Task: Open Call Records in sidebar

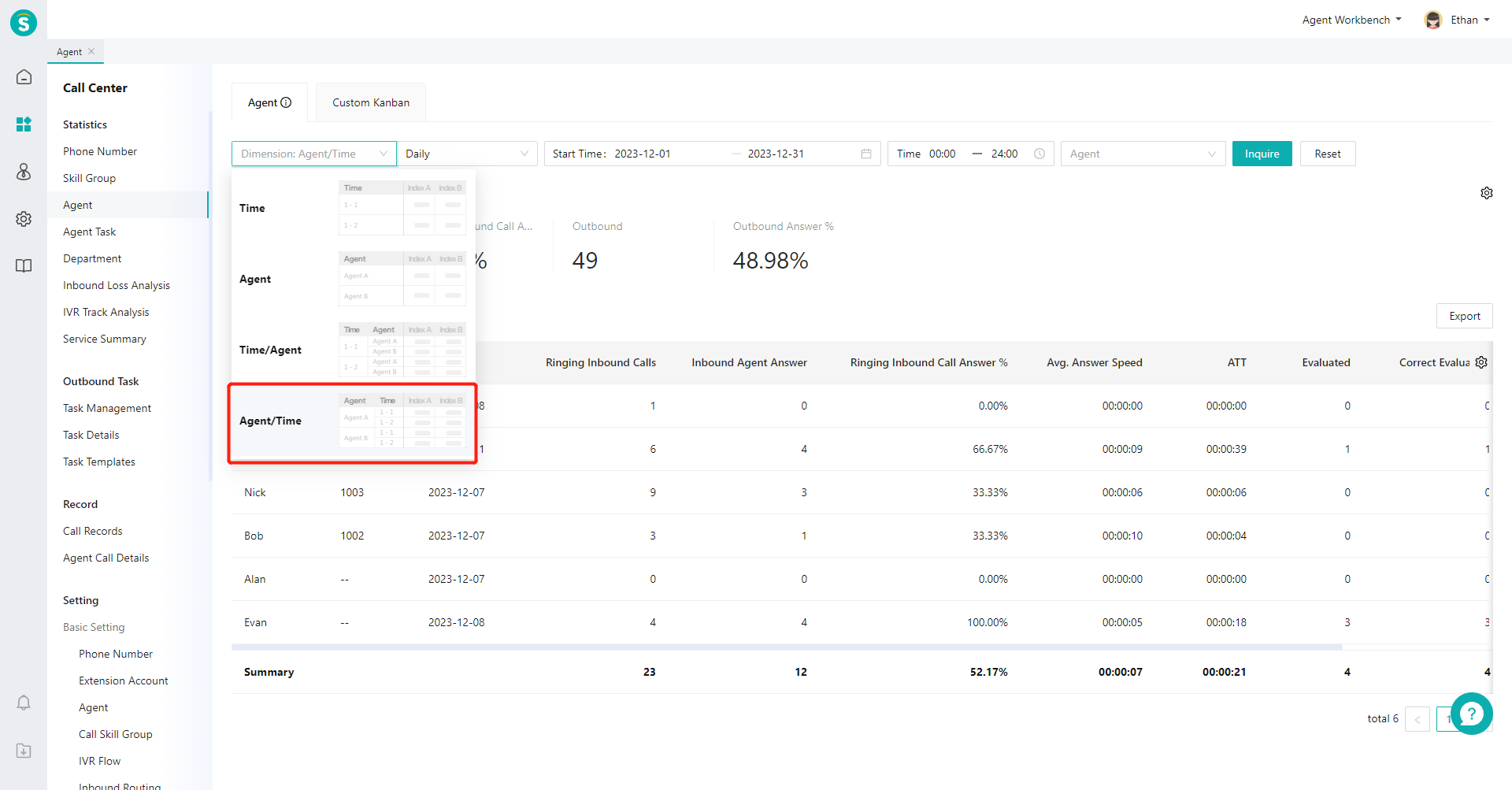Action: coord(93,531)
